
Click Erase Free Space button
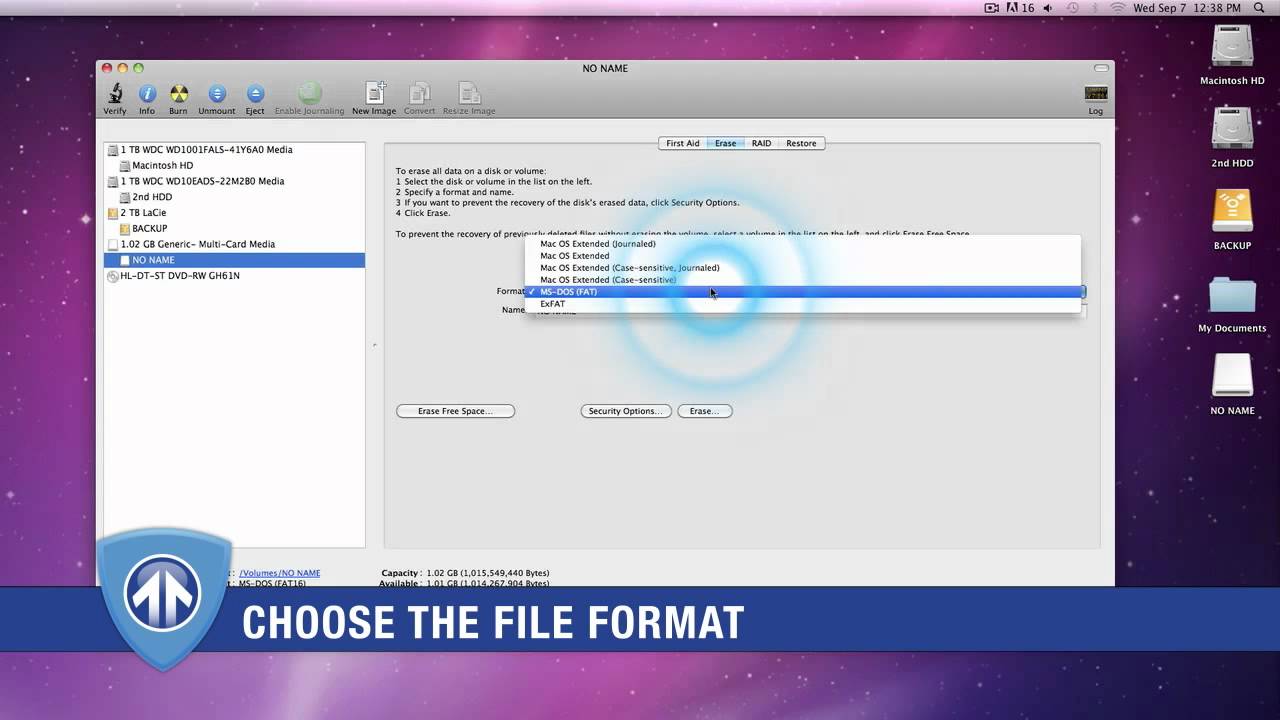coord(455,411)
